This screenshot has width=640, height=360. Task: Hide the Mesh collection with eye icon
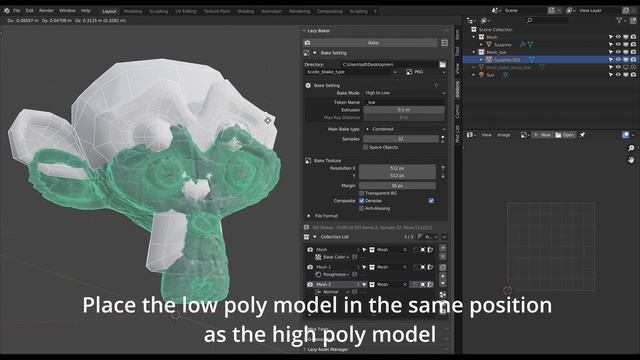[618, 37]
